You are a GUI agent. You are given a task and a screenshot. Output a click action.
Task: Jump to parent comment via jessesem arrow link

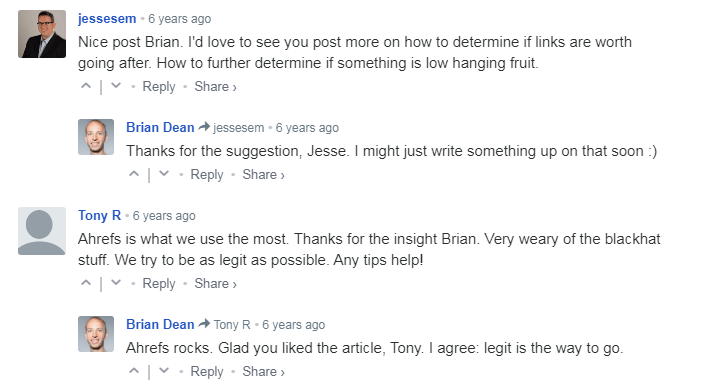point(232,127)
